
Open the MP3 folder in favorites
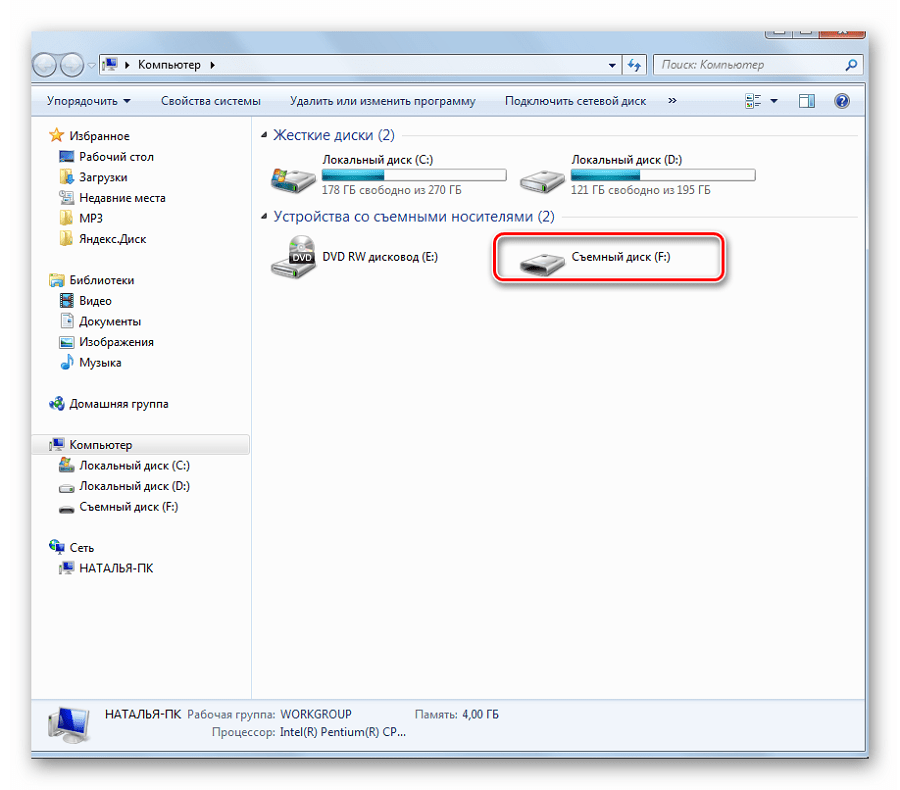pyautogui.click(x=91, y=218)
